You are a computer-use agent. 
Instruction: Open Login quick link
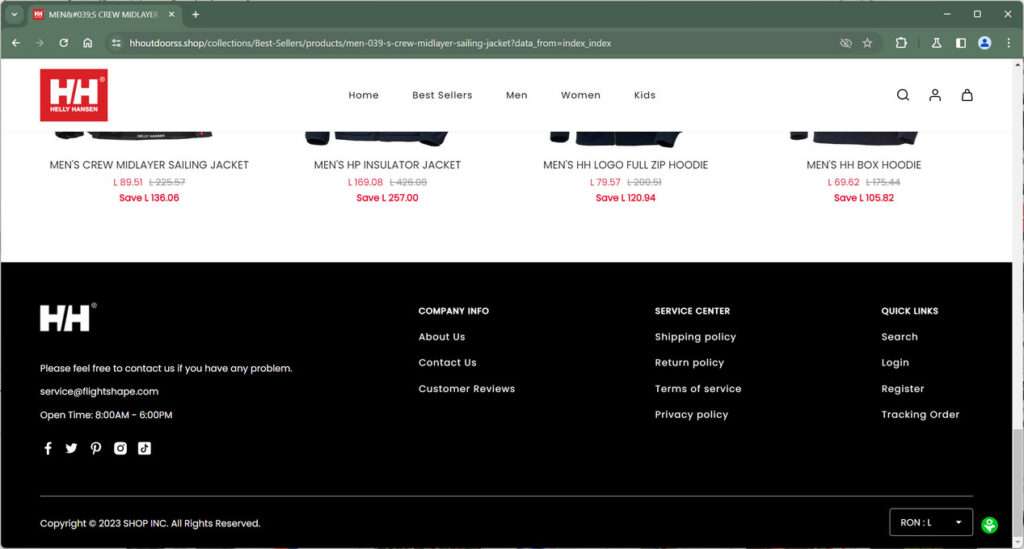click(895, 362)
